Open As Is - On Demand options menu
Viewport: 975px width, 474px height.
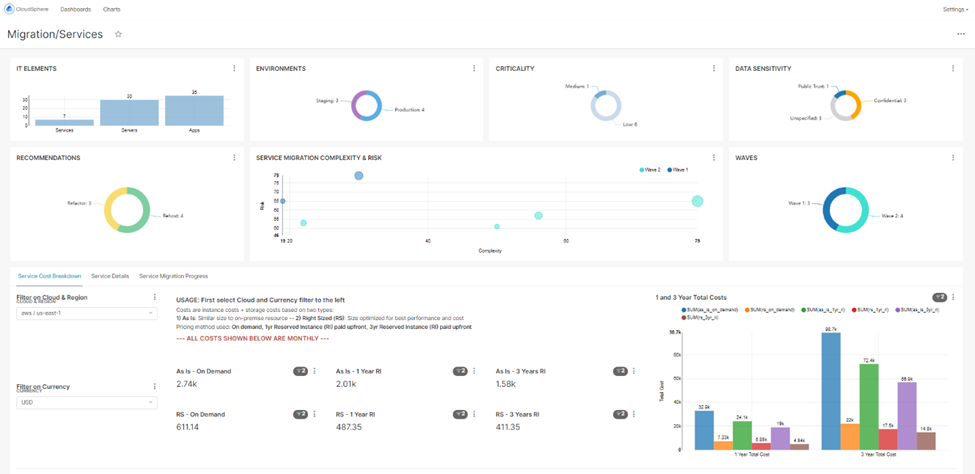click(x=315, y=371)
